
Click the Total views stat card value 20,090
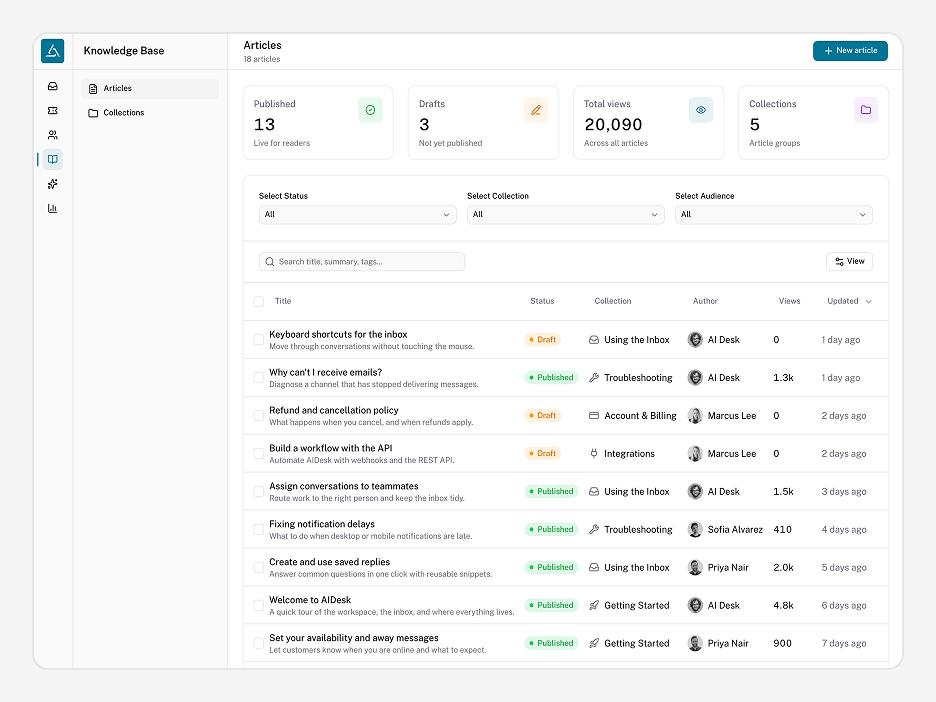(x=613, y=125)
